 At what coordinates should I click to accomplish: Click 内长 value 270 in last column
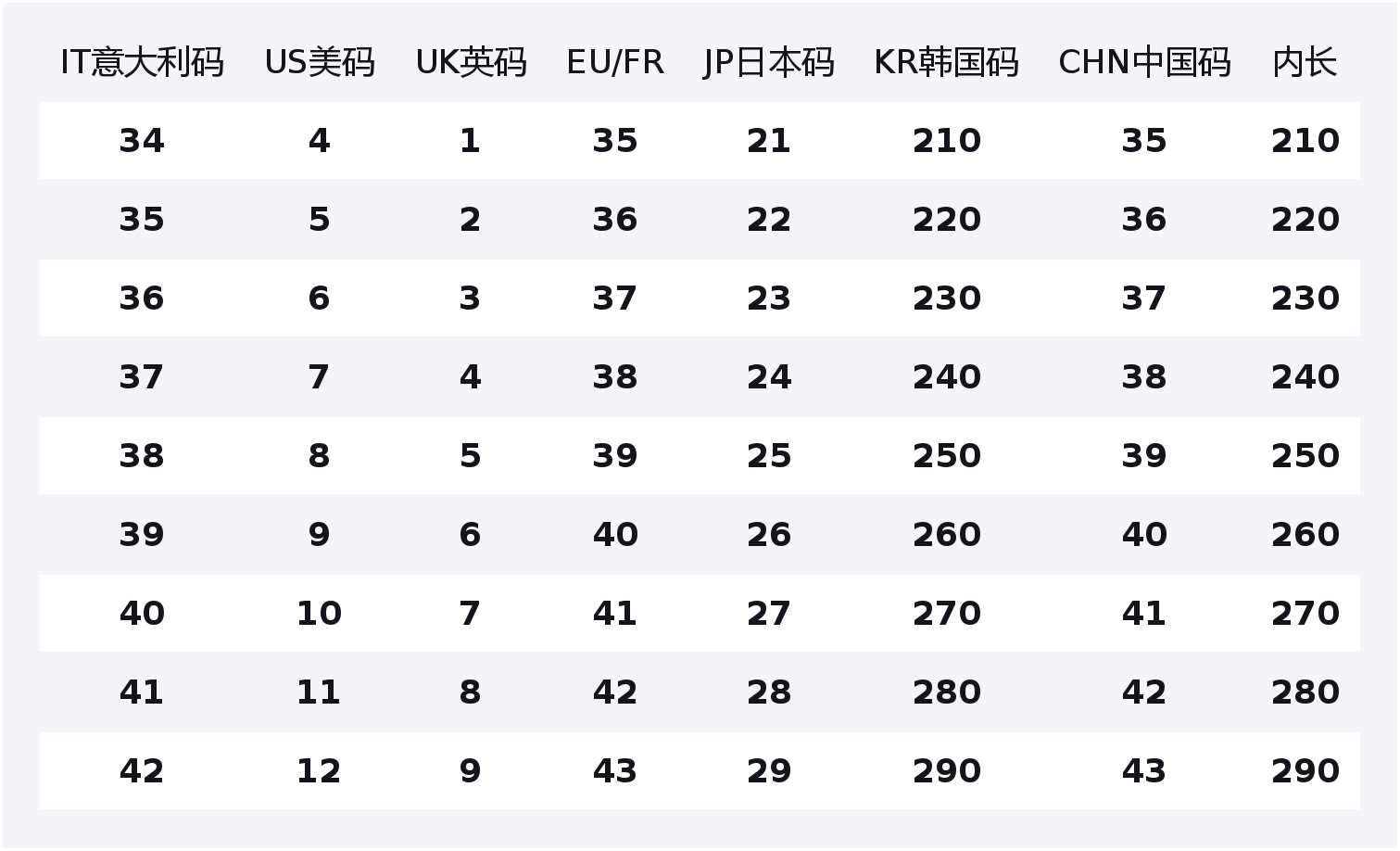[1305, 614]
